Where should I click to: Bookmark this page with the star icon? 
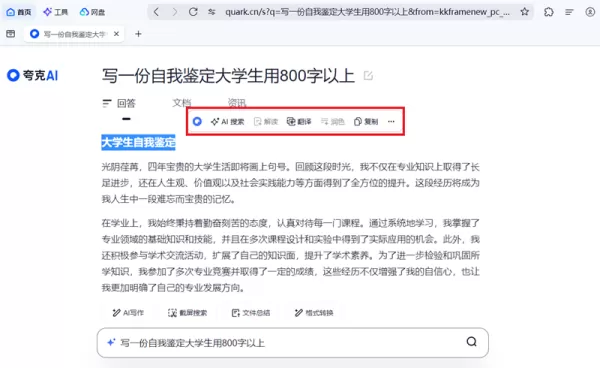pyautogui.click(x=525, y=12)
